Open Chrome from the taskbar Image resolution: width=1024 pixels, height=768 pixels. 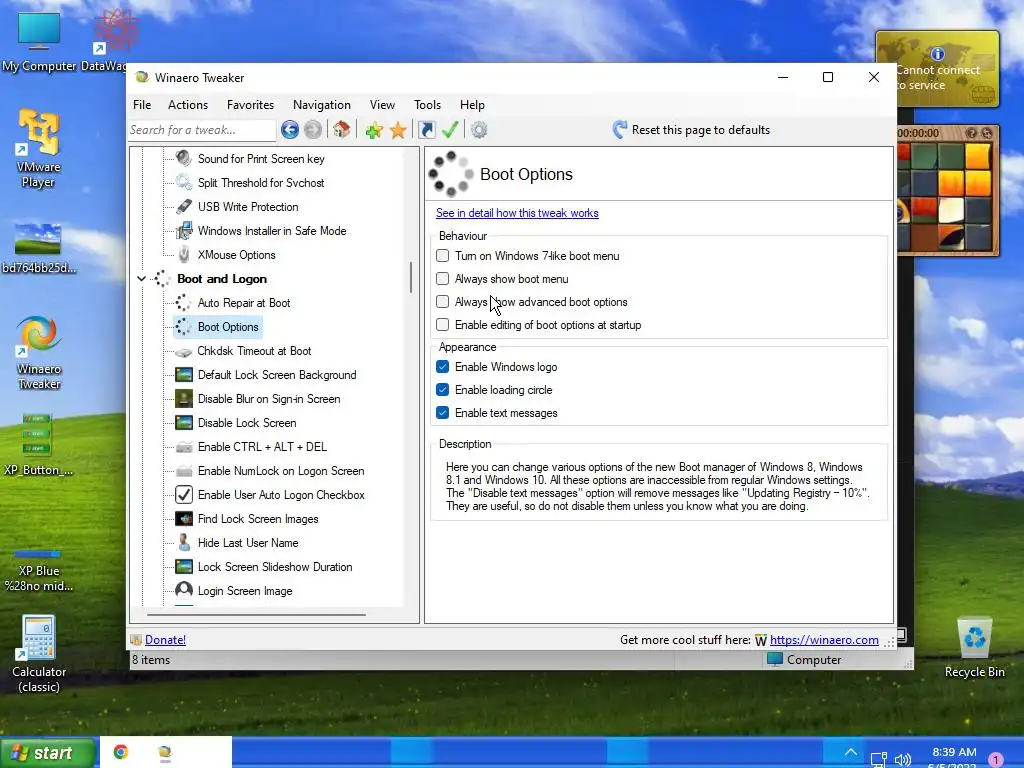(121, 752)
